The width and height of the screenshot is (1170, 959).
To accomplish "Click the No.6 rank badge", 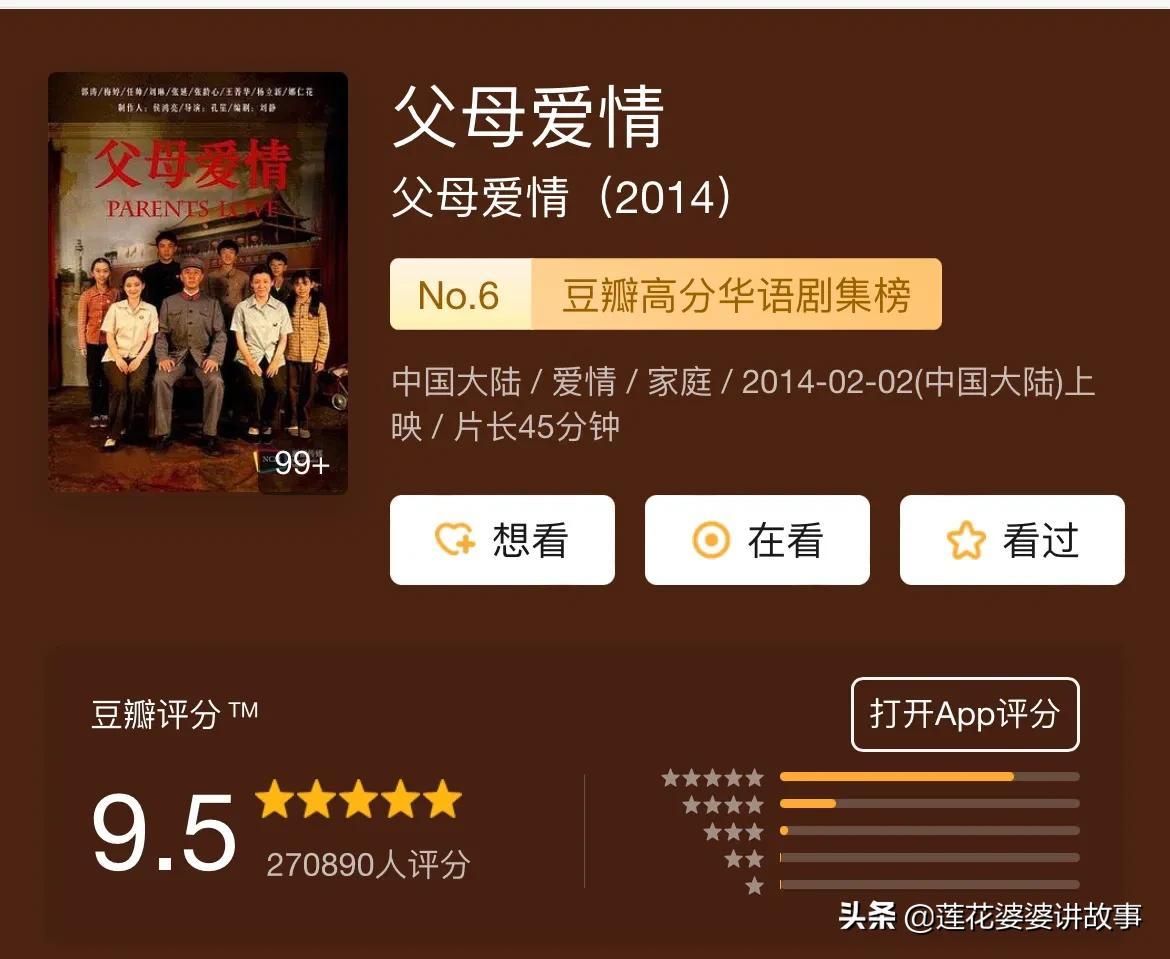I will tap(460, 294).
